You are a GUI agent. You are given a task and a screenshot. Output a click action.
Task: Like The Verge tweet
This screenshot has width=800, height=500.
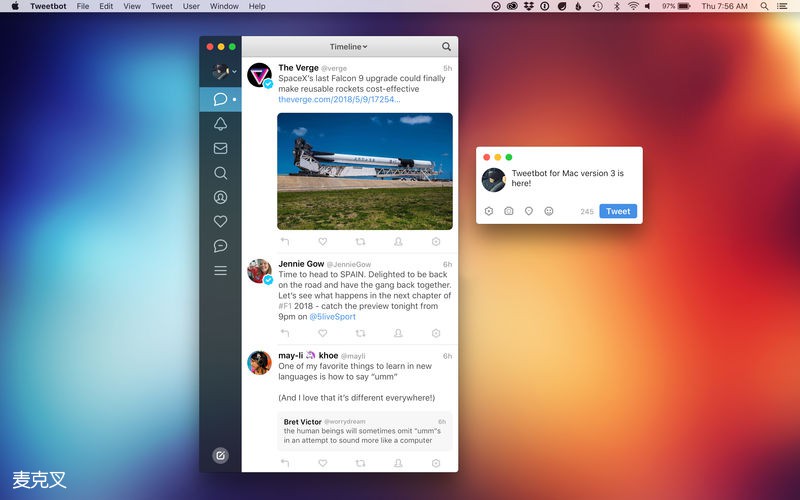tap(322, 241)
